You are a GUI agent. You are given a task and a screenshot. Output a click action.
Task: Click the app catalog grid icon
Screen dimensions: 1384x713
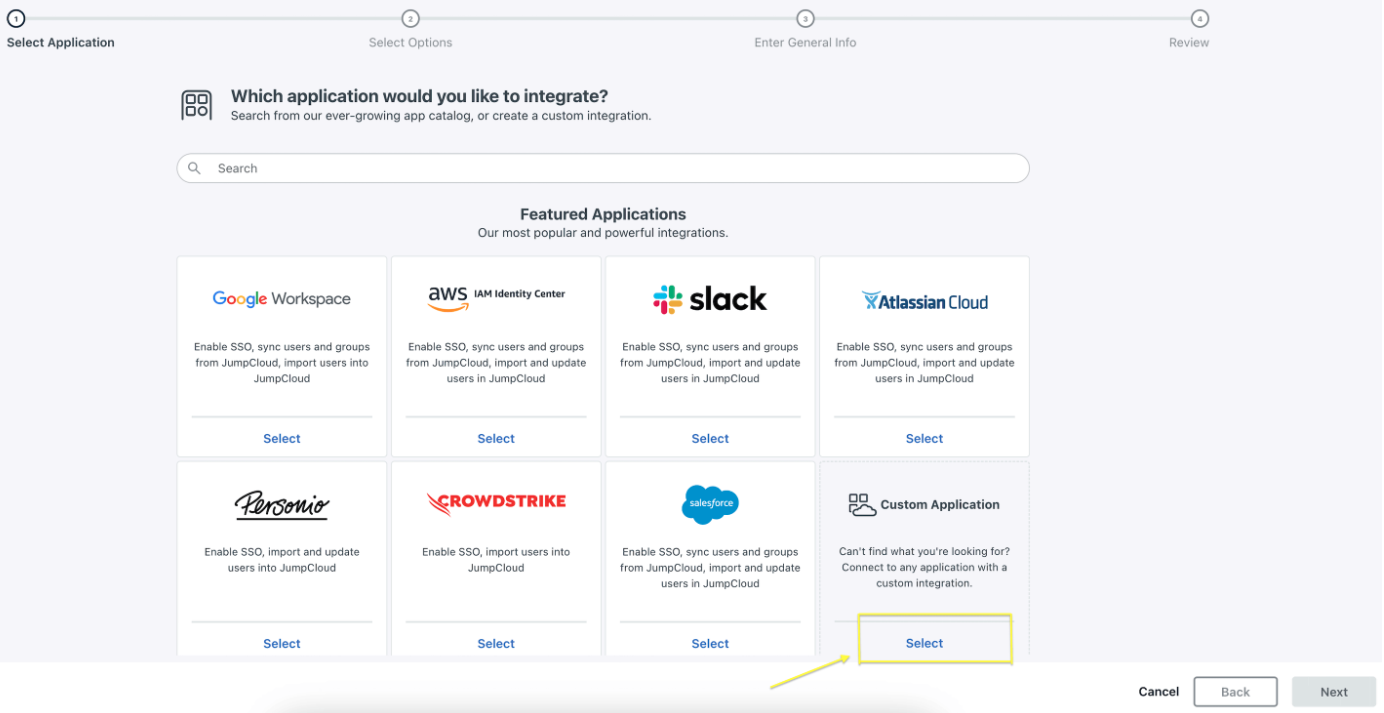click(x=197, y=105)
